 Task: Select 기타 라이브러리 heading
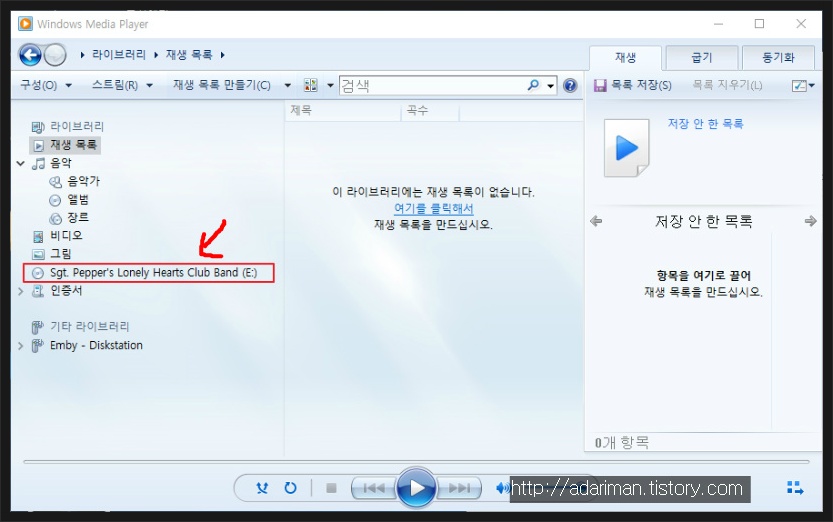(90, 326)
